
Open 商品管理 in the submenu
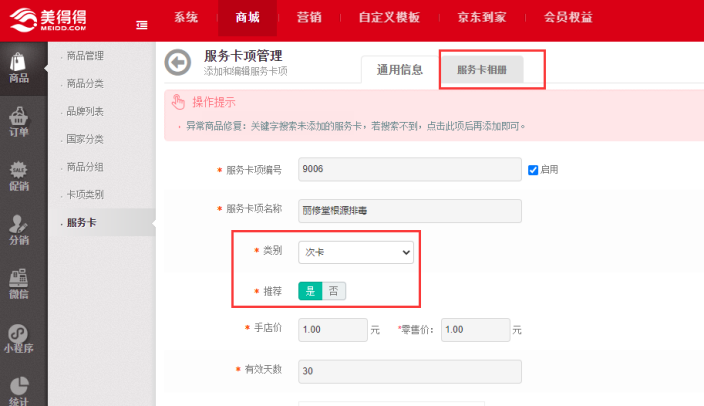tap(85, 56)
